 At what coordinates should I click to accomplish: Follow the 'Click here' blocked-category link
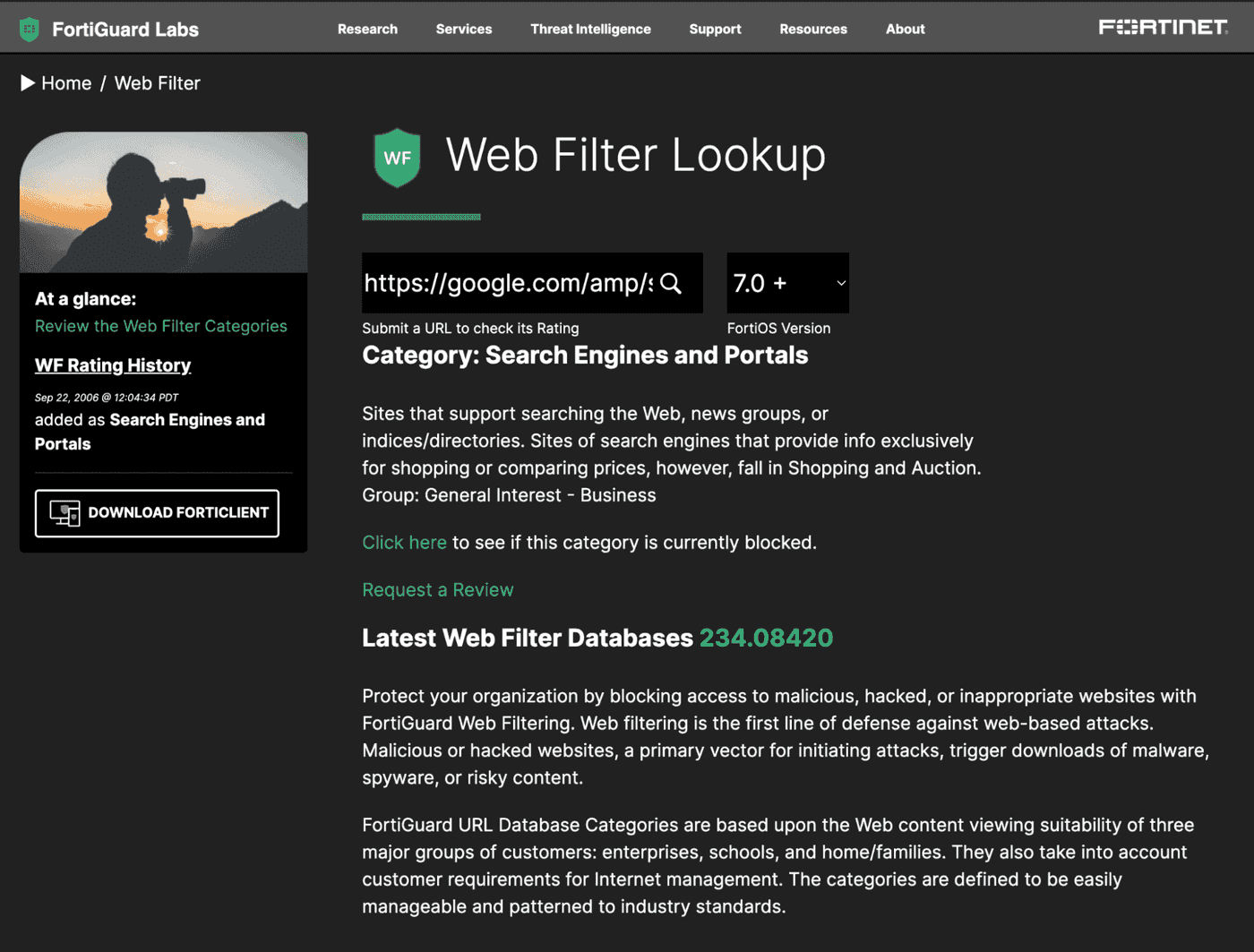click(x=404, y=543)
